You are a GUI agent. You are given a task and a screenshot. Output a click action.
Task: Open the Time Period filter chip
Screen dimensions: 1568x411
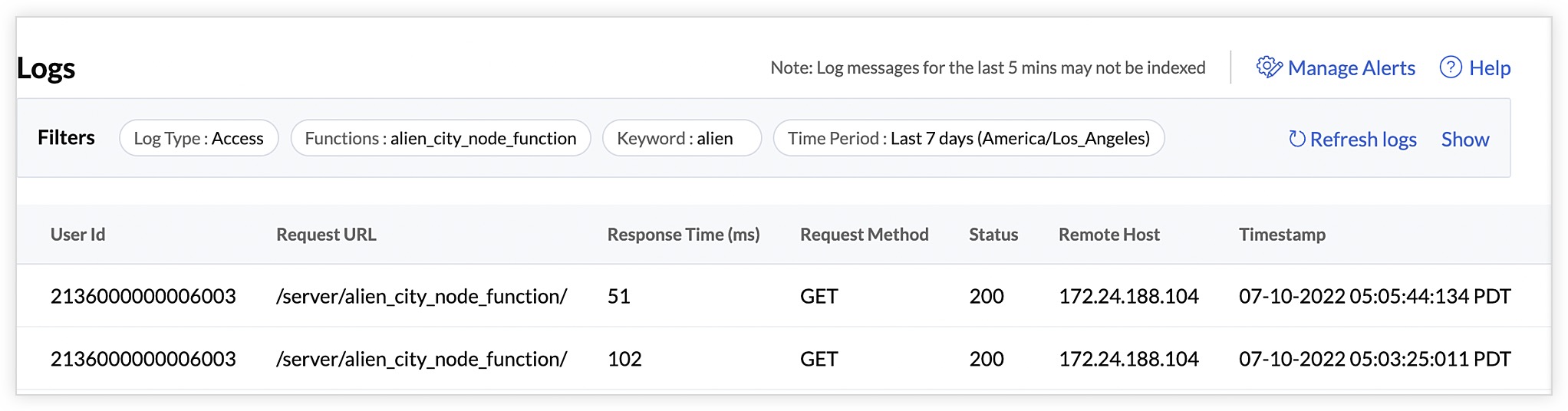coord(968,139)
